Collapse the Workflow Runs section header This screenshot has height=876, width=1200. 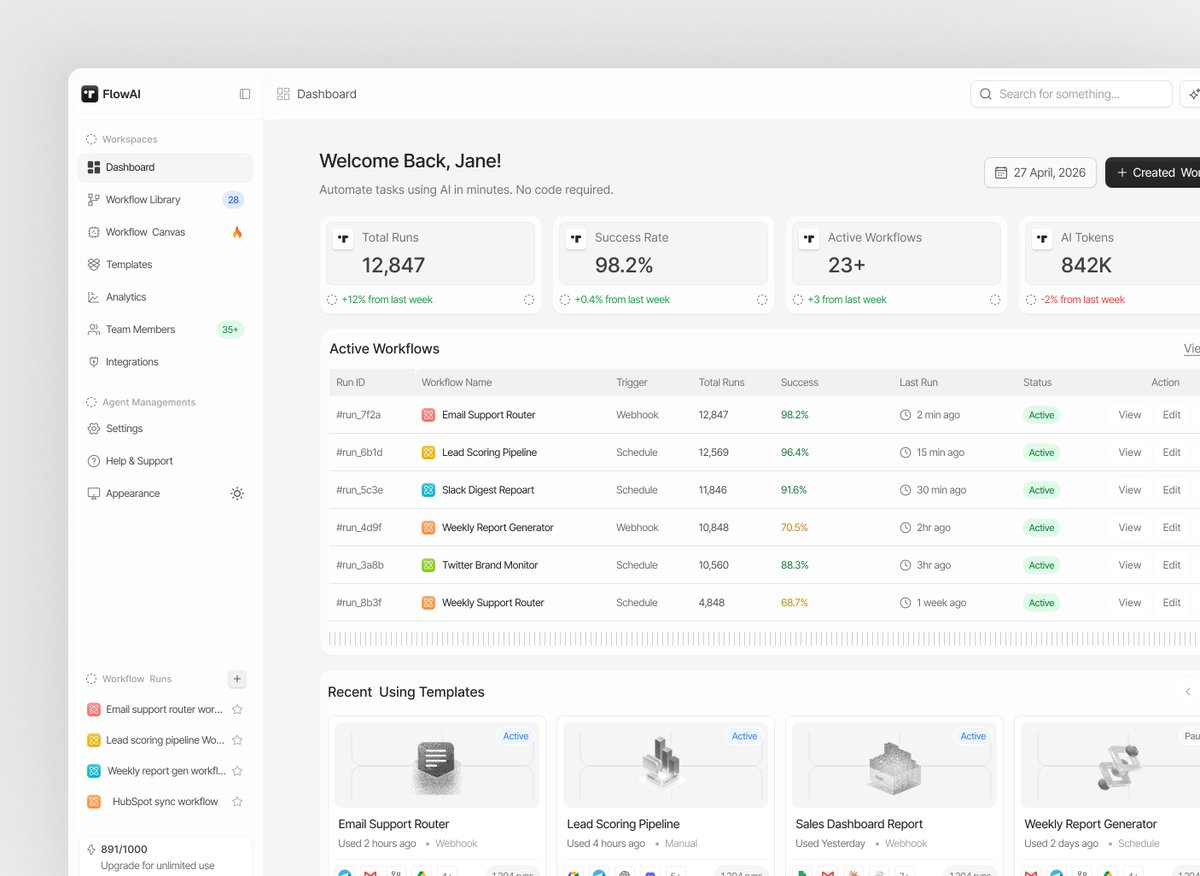128,679
